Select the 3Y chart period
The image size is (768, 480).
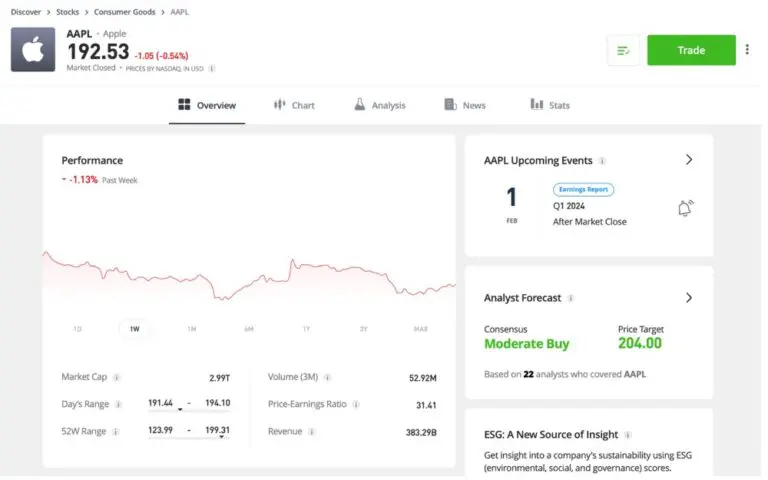[363, 329]
